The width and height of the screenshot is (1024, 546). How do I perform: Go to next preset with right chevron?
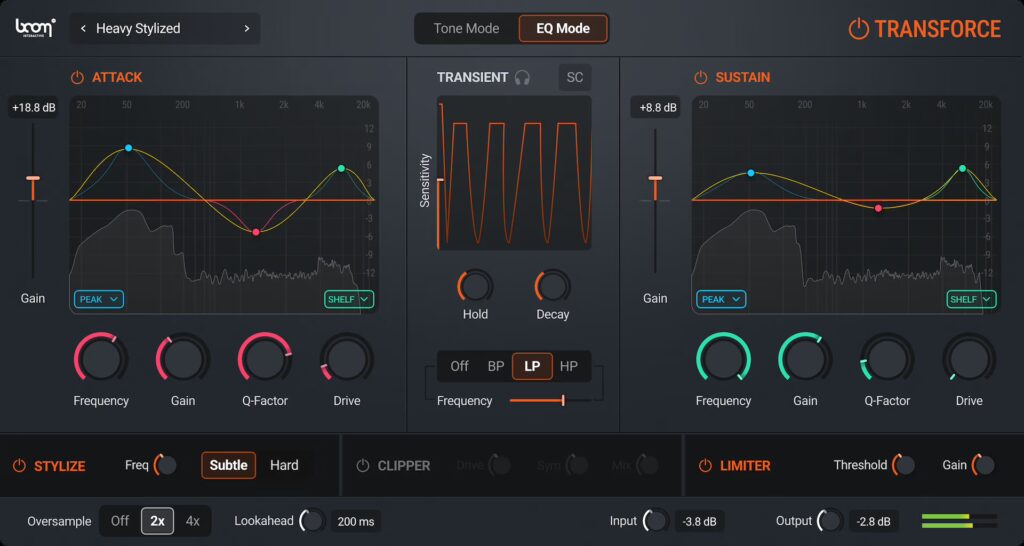tap(247, 29)
